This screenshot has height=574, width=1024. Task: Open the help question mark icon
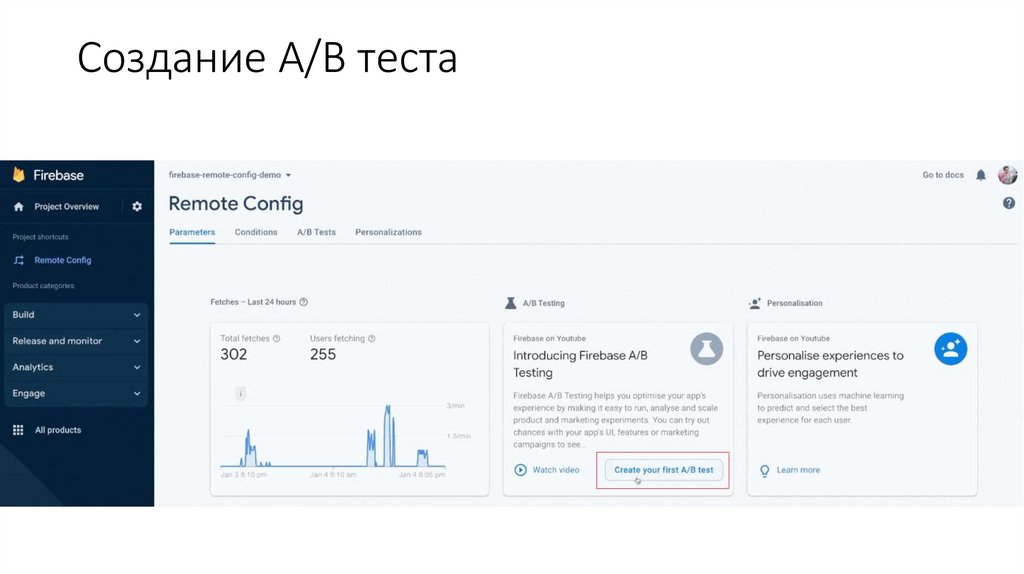tap(1008, 203)
